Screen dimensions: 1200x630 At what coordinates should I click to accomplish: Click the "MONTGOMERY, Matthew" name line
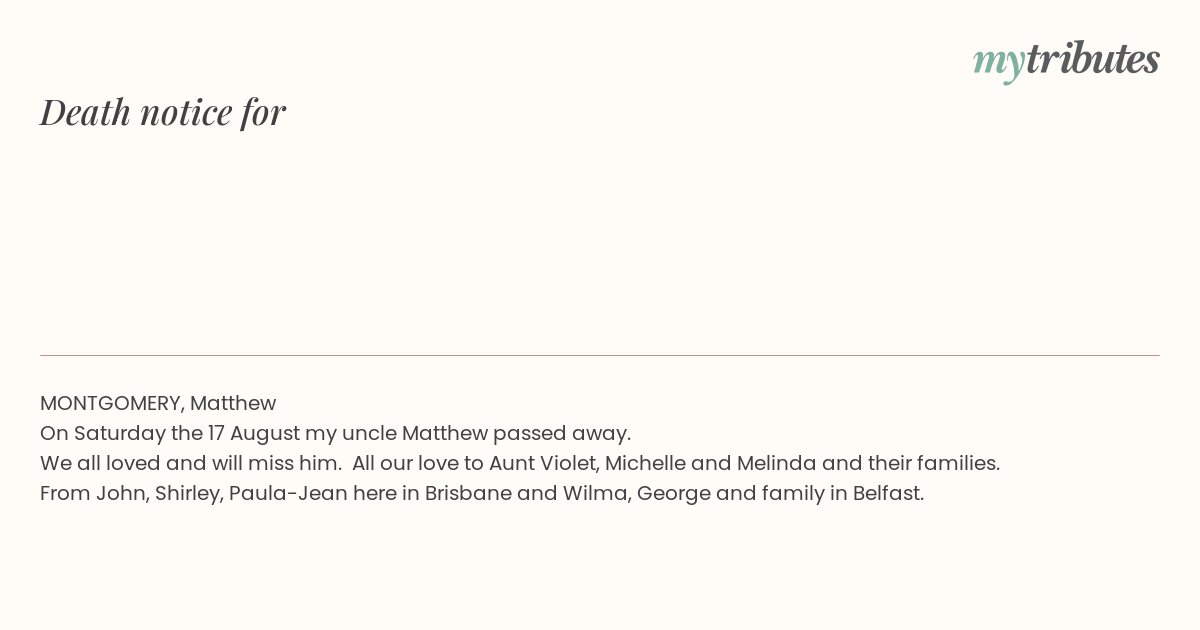158,403
